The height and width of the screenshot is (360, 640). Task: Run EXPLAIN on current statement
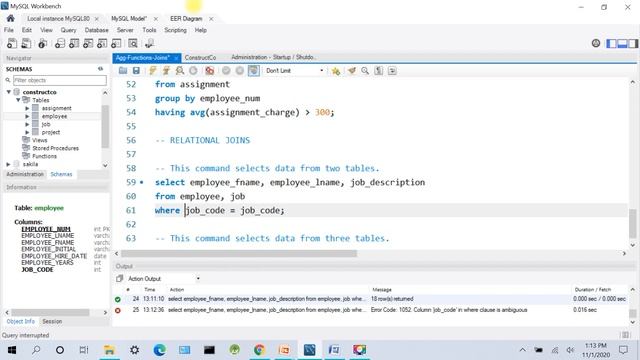click(x=180, y=71)
